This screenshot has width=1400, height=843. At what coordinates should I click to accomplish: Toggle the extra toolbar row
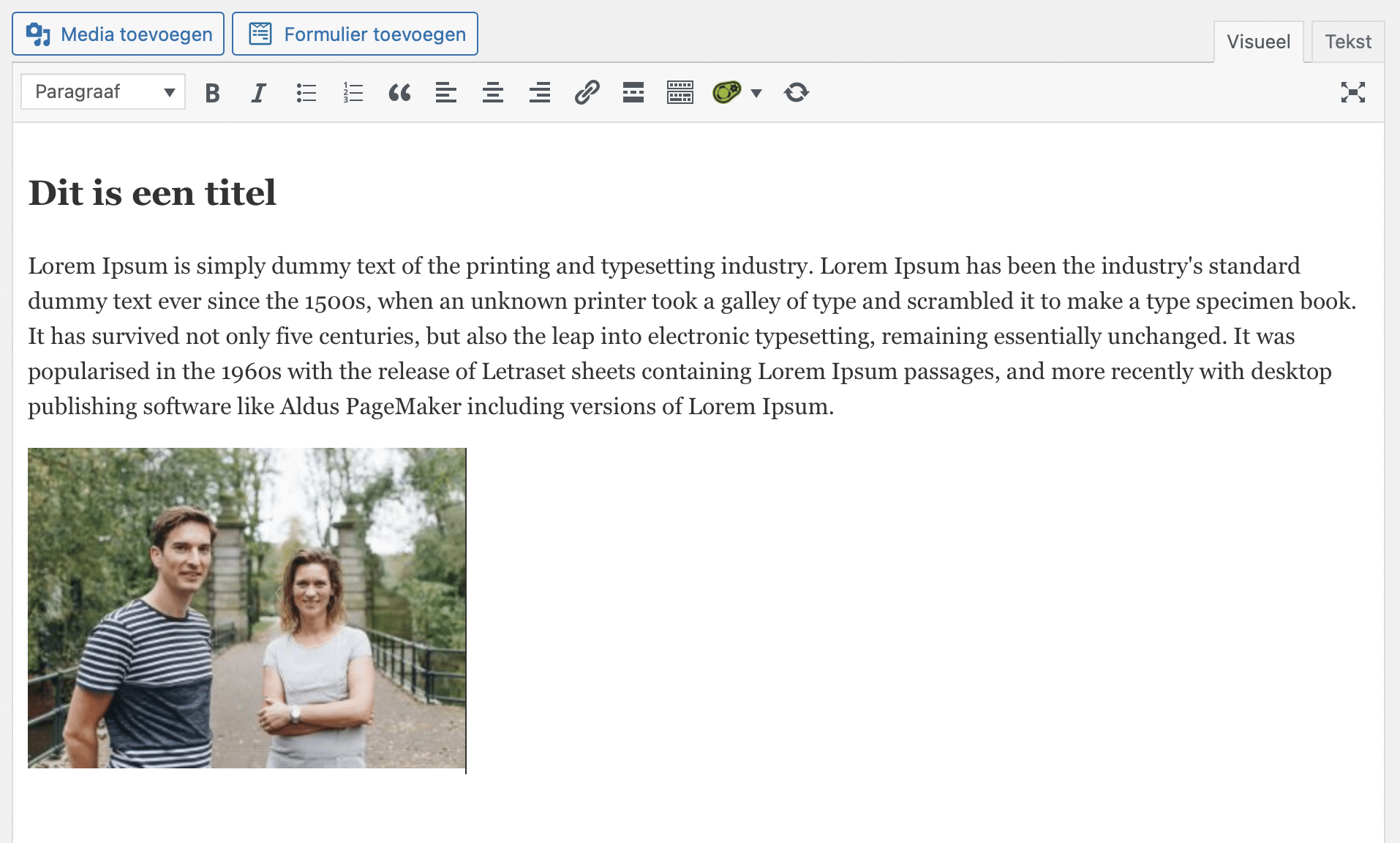[680, 93]
